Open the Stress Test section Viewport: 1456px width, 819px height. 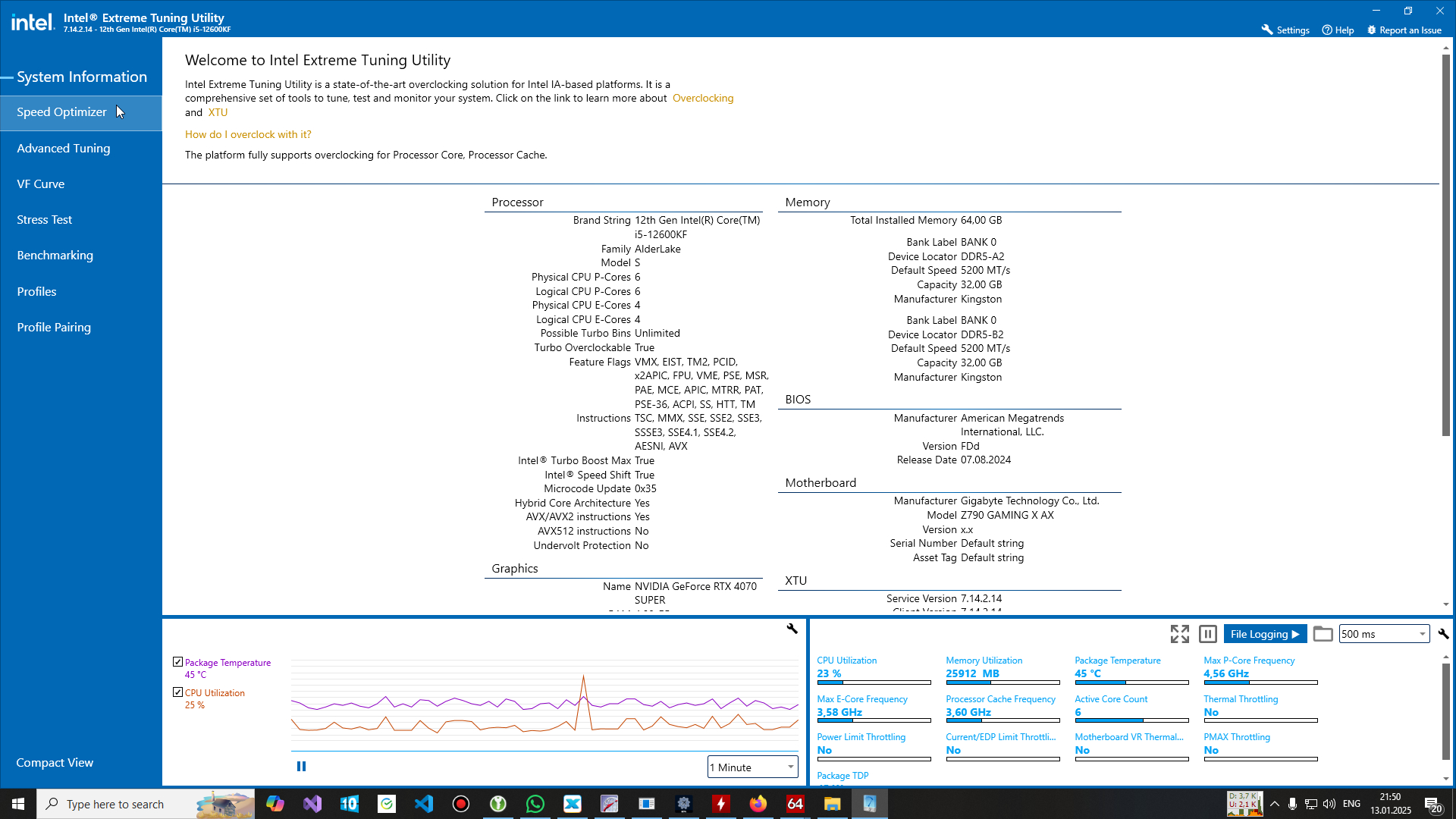pyautogui.click(x=45, y=220)
